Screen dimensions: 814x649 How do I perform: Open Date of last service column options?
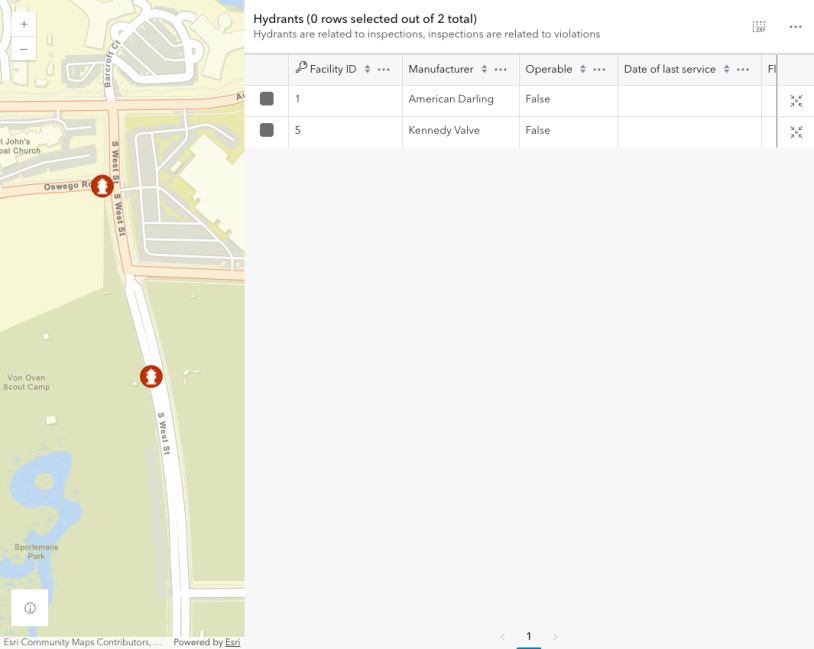[743, 69]
